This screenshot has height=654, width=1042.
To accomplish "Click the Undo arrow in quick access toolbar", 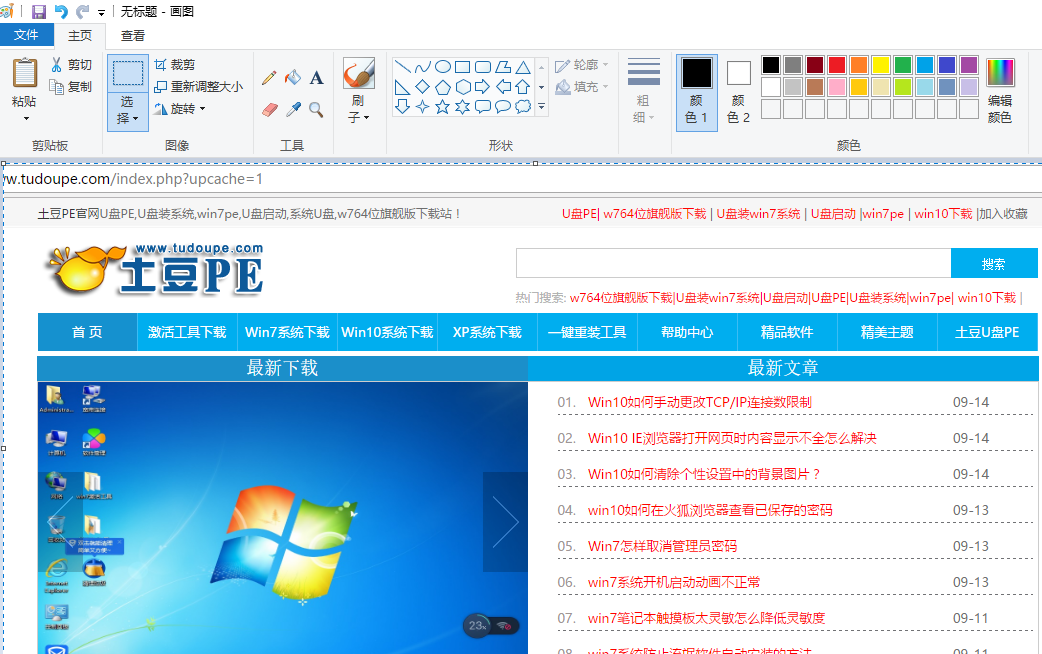I will coord(61,12).
